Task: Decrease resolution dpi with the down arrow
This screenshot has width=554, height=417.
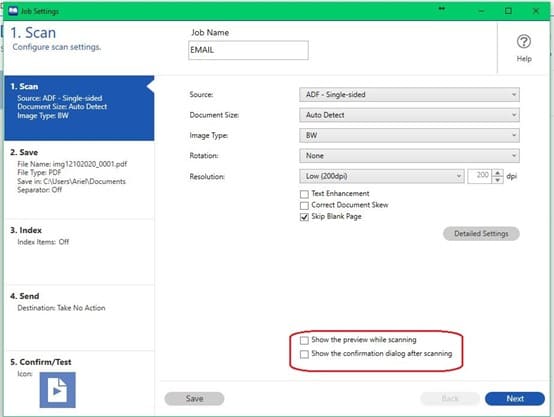Action: click(x=497, y=180)
